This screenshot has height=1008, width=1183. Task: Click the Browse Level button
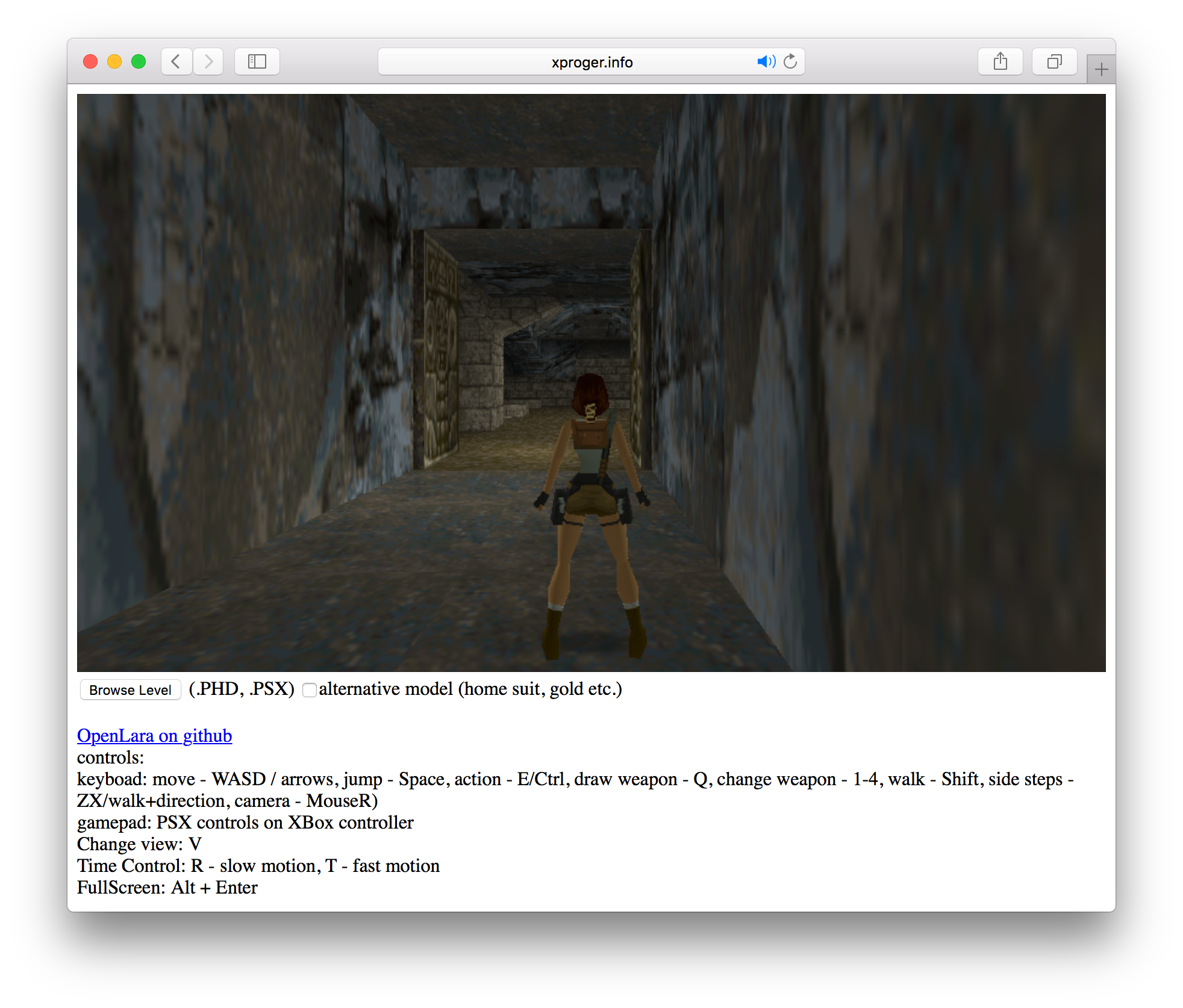pos(130,690)
